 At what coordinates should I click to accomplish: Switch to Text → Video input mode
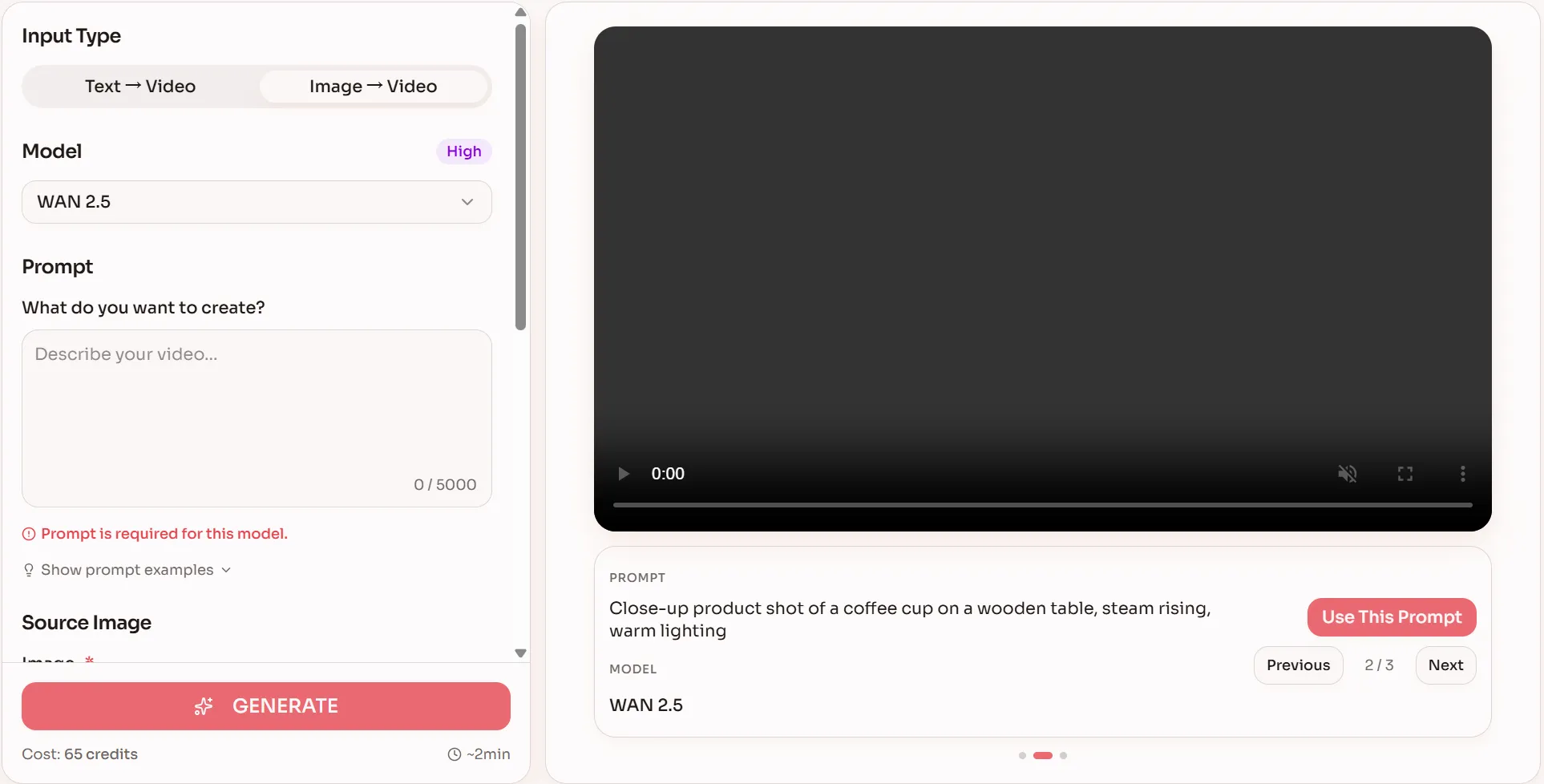tap(140, 86)
